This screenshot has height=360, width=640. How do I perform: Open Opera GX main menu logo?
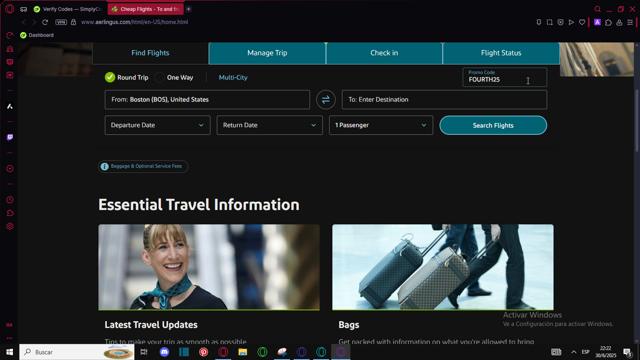(x=9, y=9)
